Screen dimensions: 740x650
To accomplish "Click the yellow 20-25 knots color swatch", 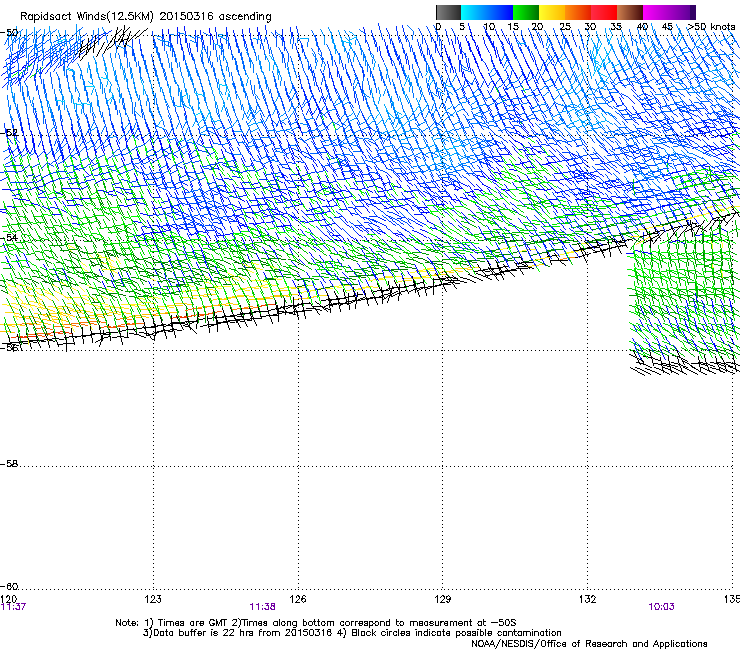I will click(552, 12).
